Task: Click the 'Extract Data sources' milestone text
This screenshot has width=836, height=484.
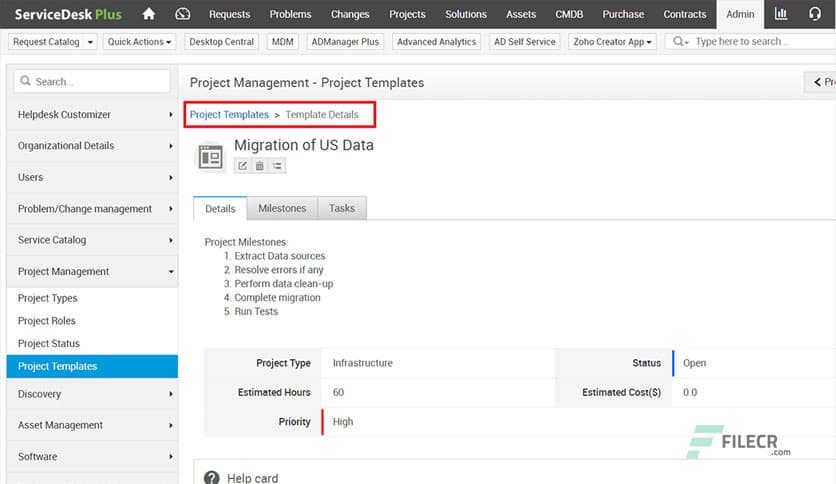Action: pos(280,256)
